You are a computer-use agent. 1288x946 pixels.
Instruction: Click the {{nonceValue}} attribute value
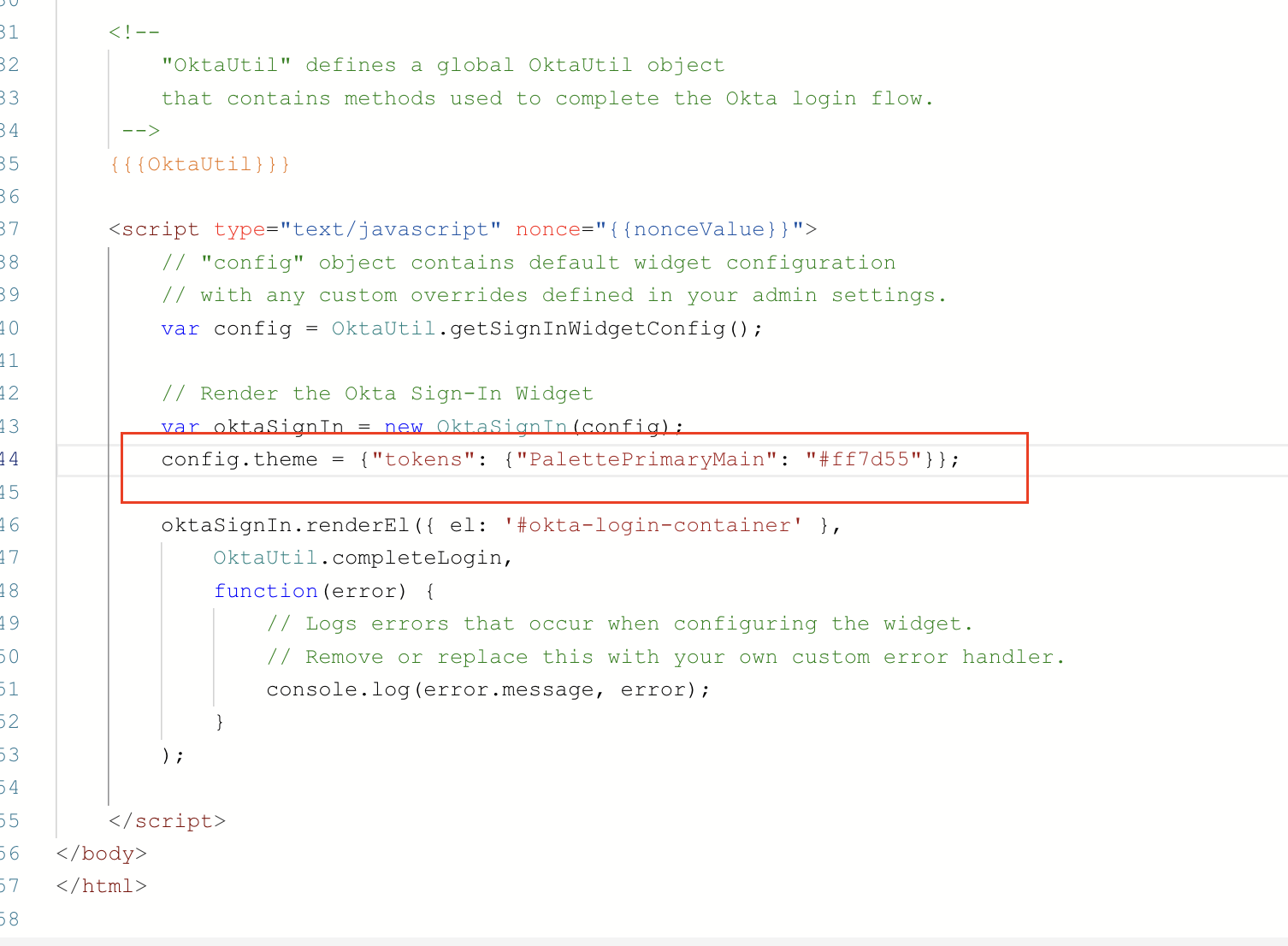[699, 229]
